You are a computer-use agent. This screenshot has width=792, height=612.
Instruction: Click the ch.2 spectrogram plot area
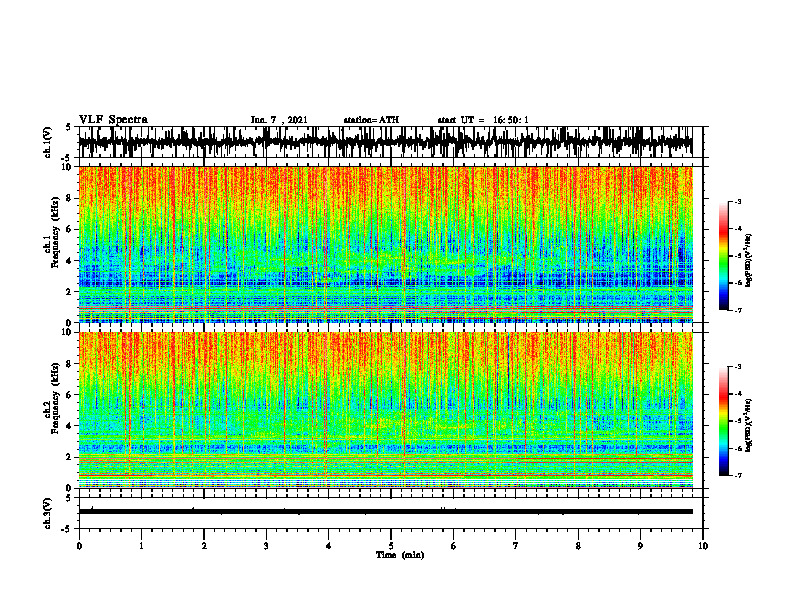(385, 410)
